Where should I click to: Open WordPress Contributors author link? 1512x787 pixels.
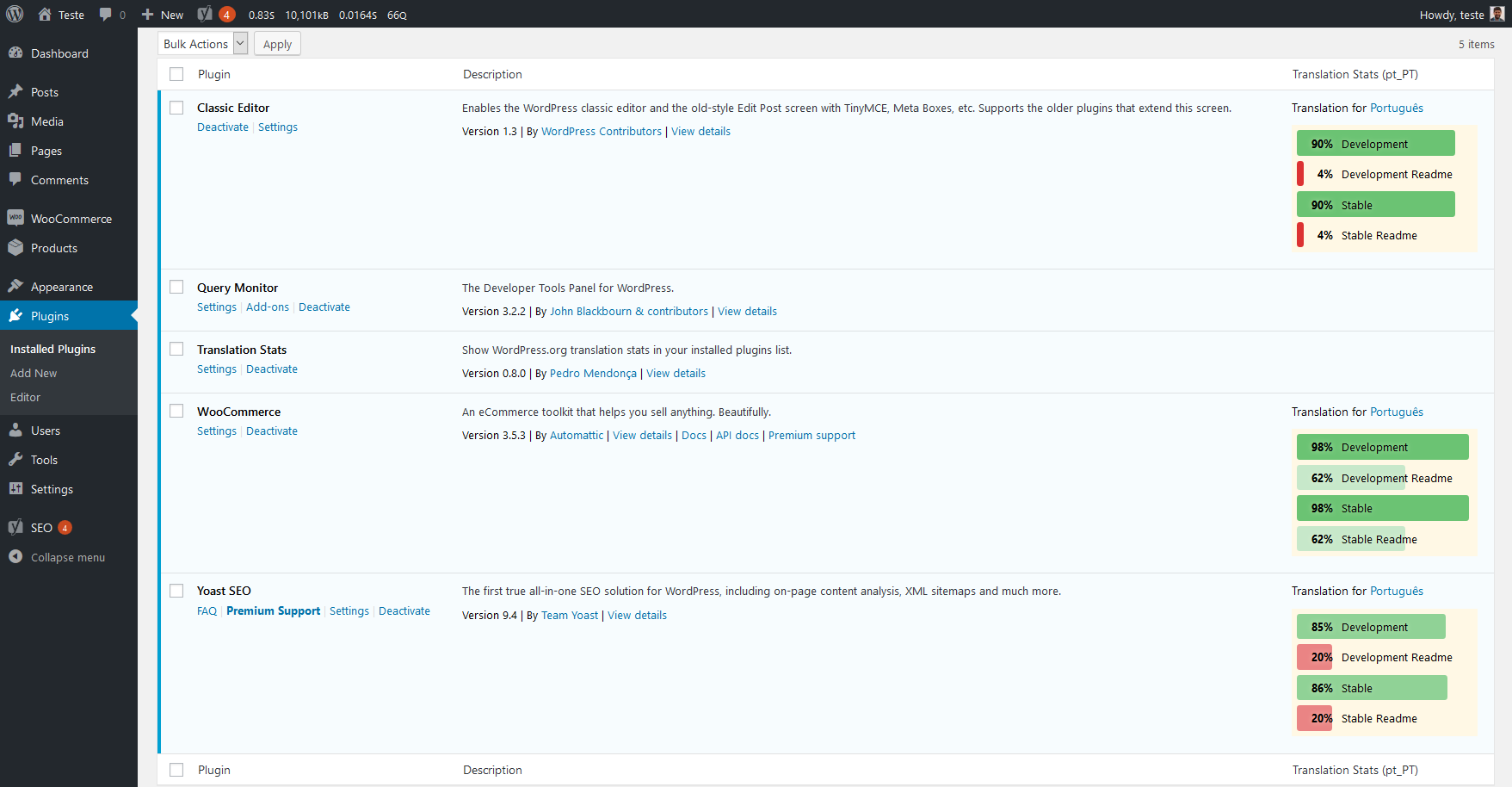pyautogui.click(x=602, y=131)
